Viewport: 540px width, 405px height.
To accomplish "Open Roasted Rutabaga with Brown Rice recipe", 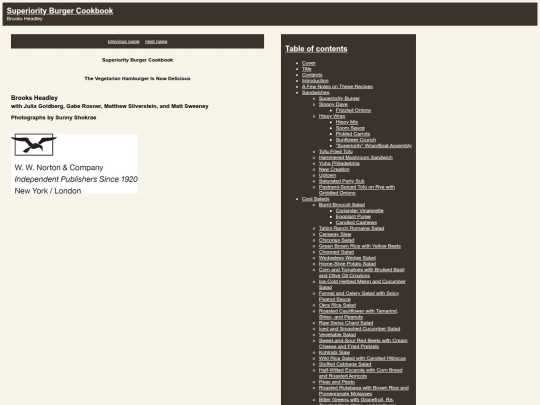I will coord(364,391).
